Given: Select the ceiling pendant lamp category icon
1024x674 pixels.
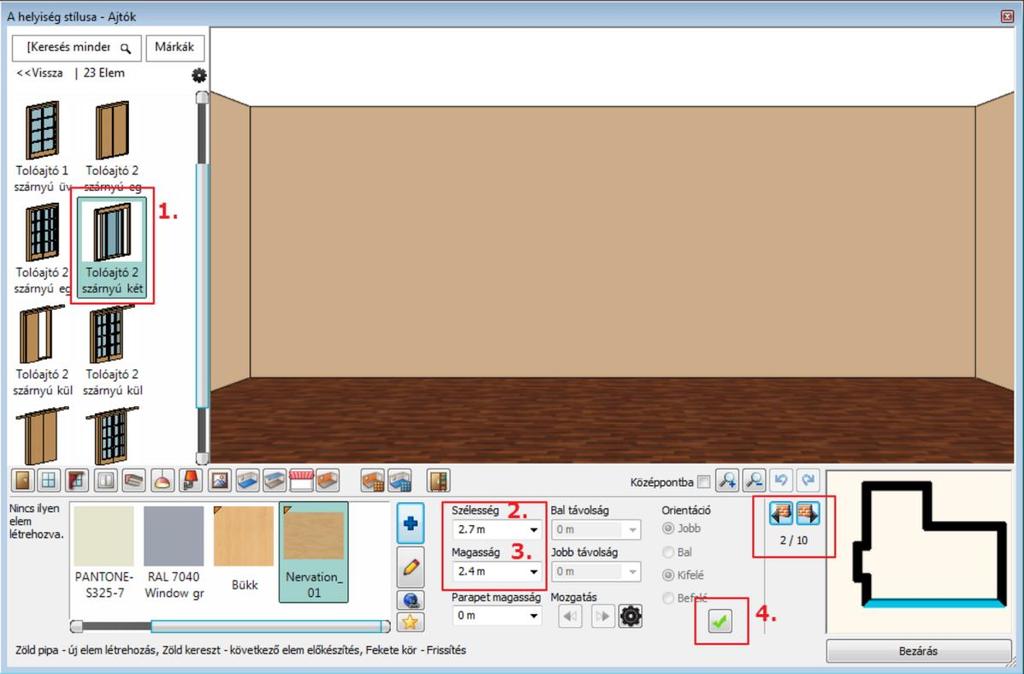Looking at the screenshot, I should pyautogui.click(x=162, y=481).
